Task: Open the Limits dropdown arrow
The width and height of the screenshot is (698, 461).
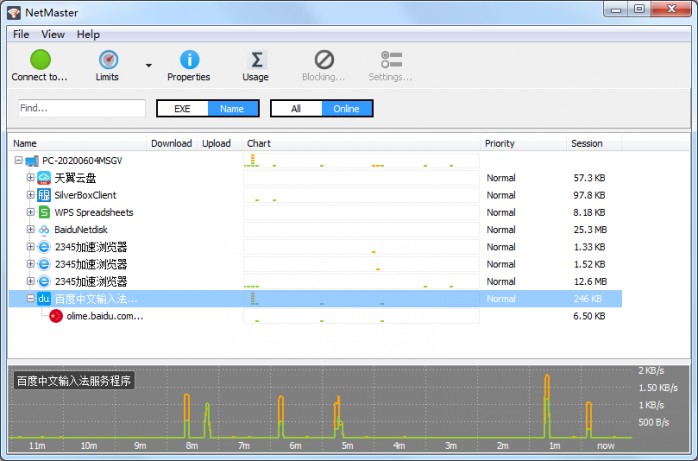Action: [x=149, y=65]
